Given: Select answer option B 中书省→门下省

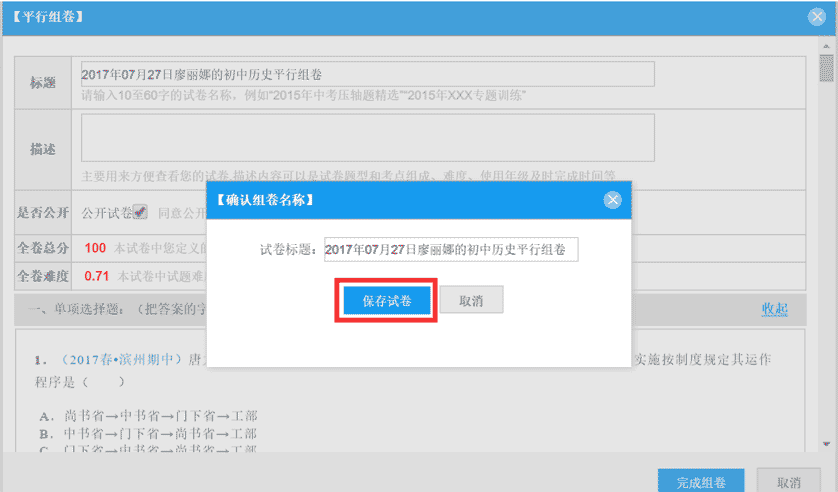Looking at the screenshot, I should (x=148, y=433).
